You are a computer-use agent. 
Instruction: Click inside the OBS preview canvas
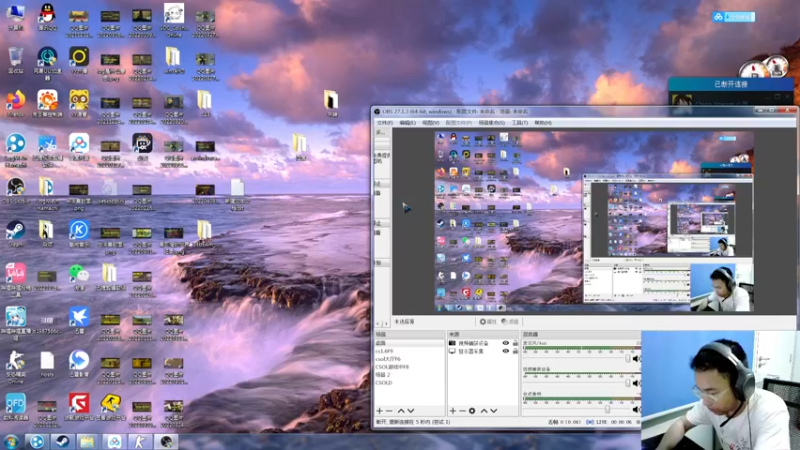594,221
